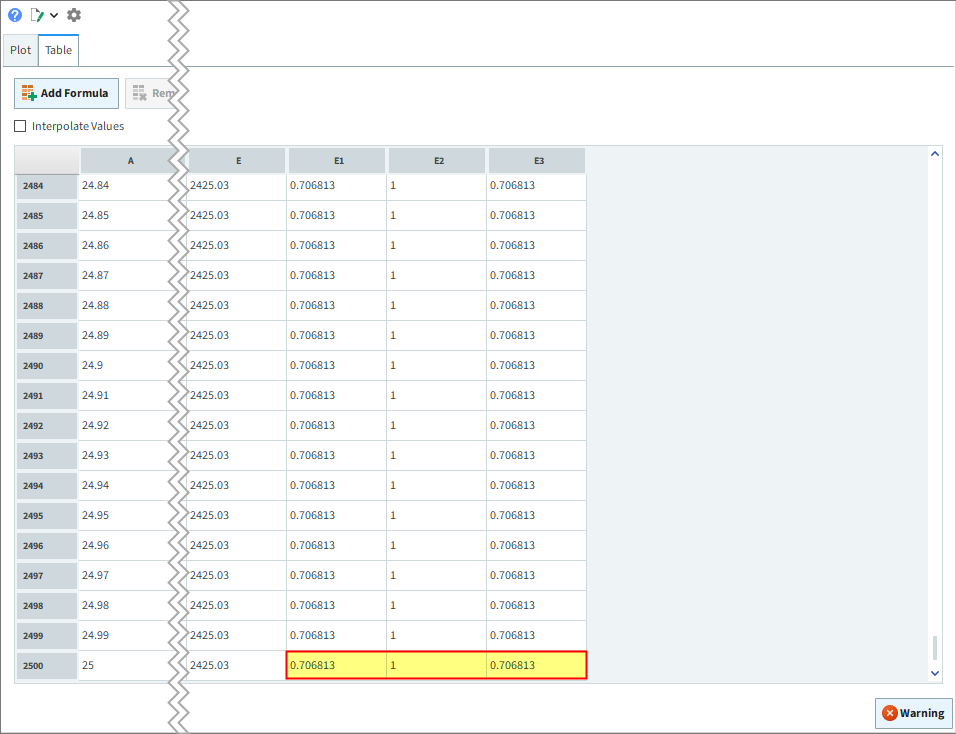Image resolution: width=956 pixels, height=734 pixels.
Task: Click the vertical scrollbar thumb
Action: [x=935, y=648]
